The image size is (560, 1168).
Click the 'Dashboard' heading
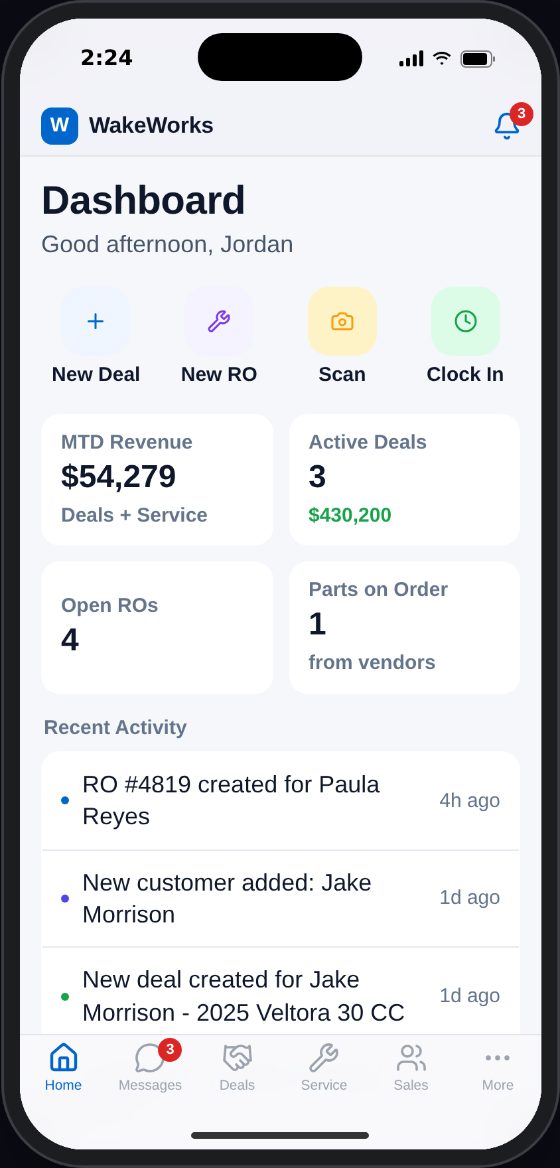click(x=143, y=200)
